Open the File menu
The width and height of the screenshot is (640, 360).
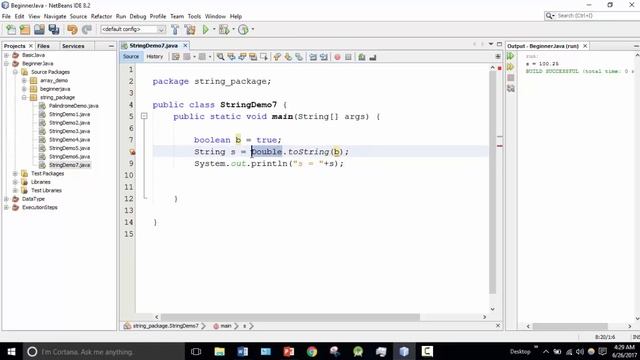(6, 16)
